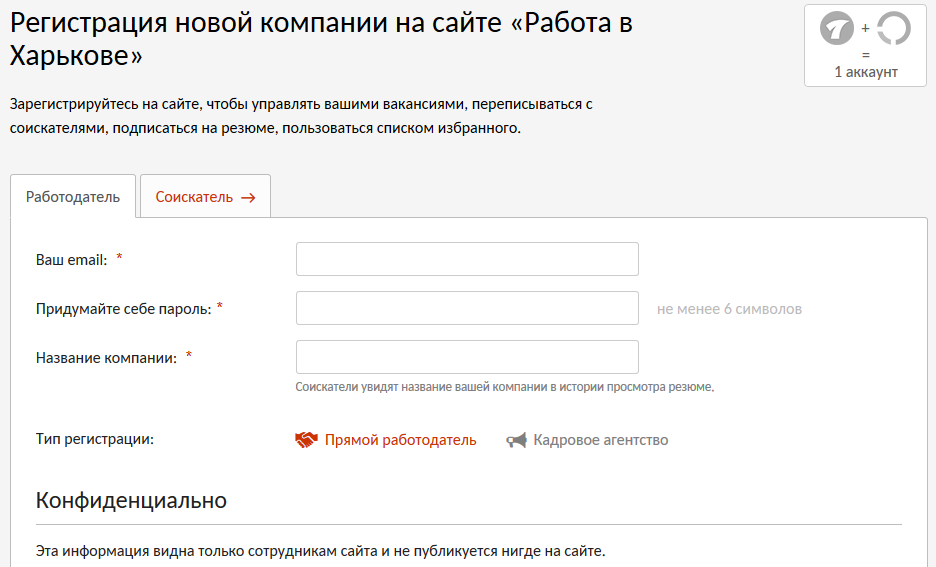Activate the "Название компании" text field
Viewport: 936px width, 567px height.
[x=467, y=357]
